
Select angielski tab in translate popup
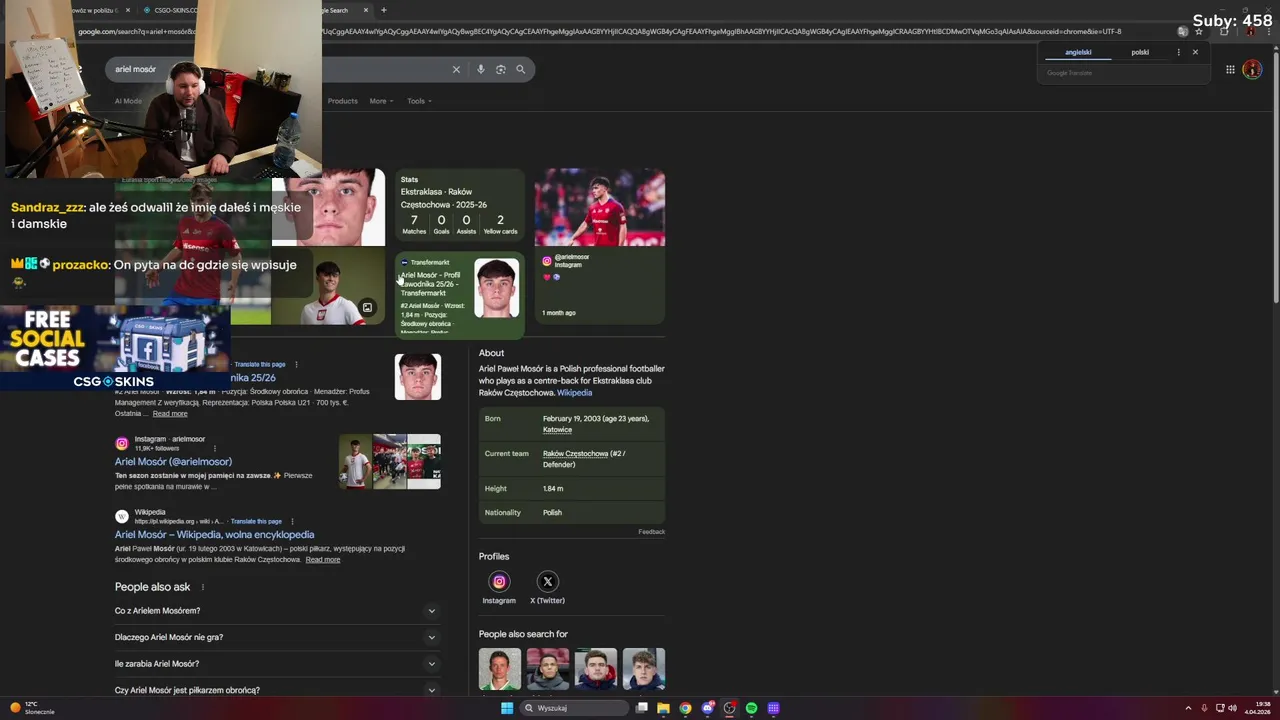pos(1078,52)
